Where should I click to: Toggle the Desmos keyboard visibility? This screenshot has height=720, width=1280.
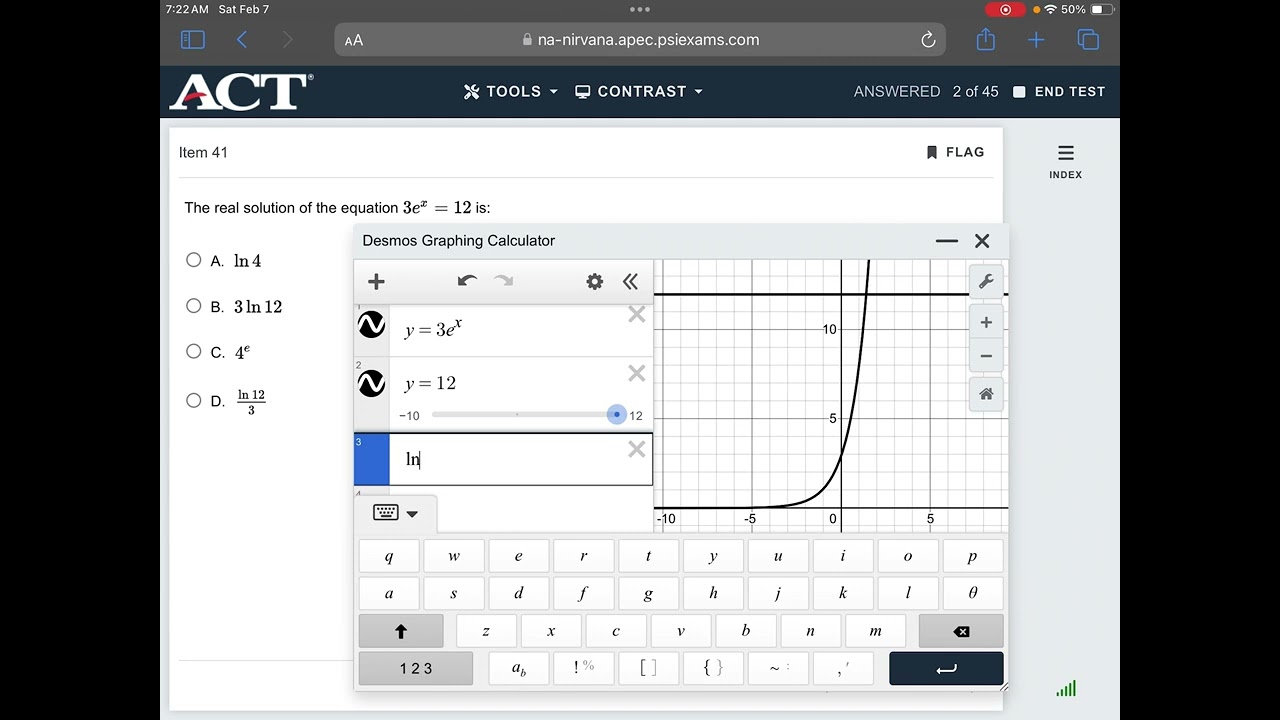[x=396, y=513]
